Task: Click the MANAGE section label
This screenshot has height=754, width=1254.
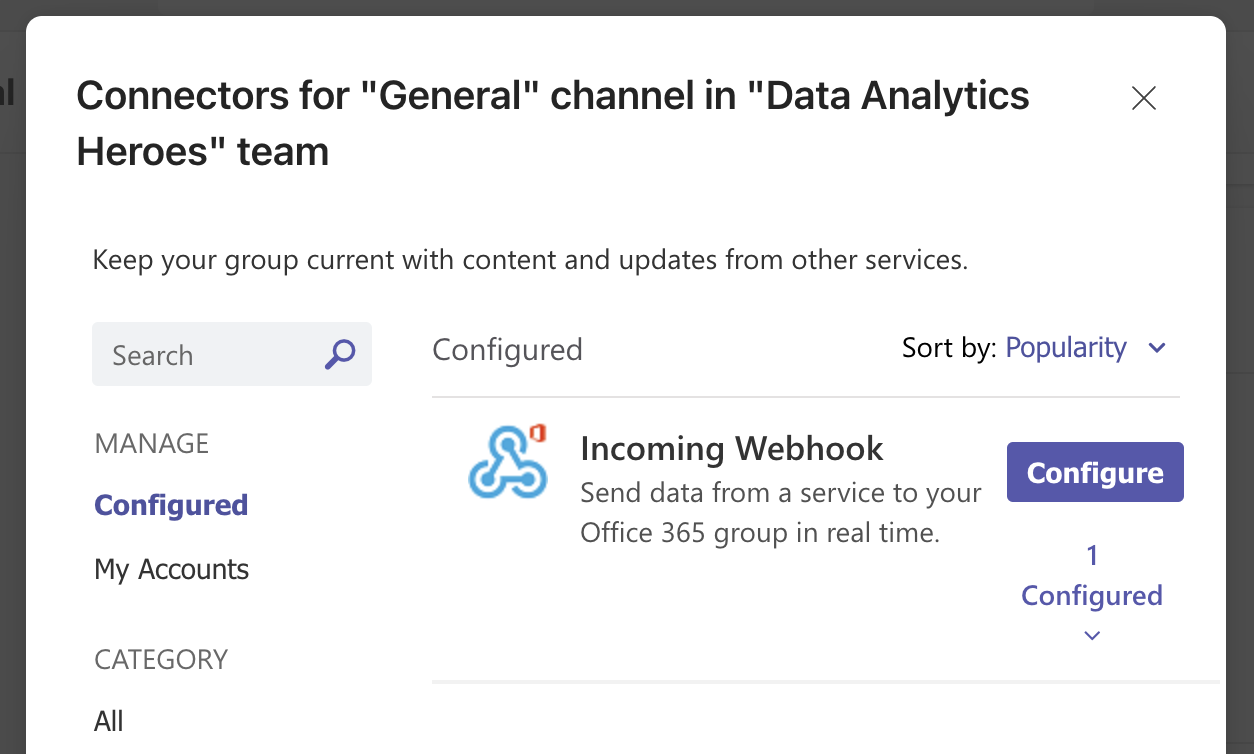Action: 152,443
